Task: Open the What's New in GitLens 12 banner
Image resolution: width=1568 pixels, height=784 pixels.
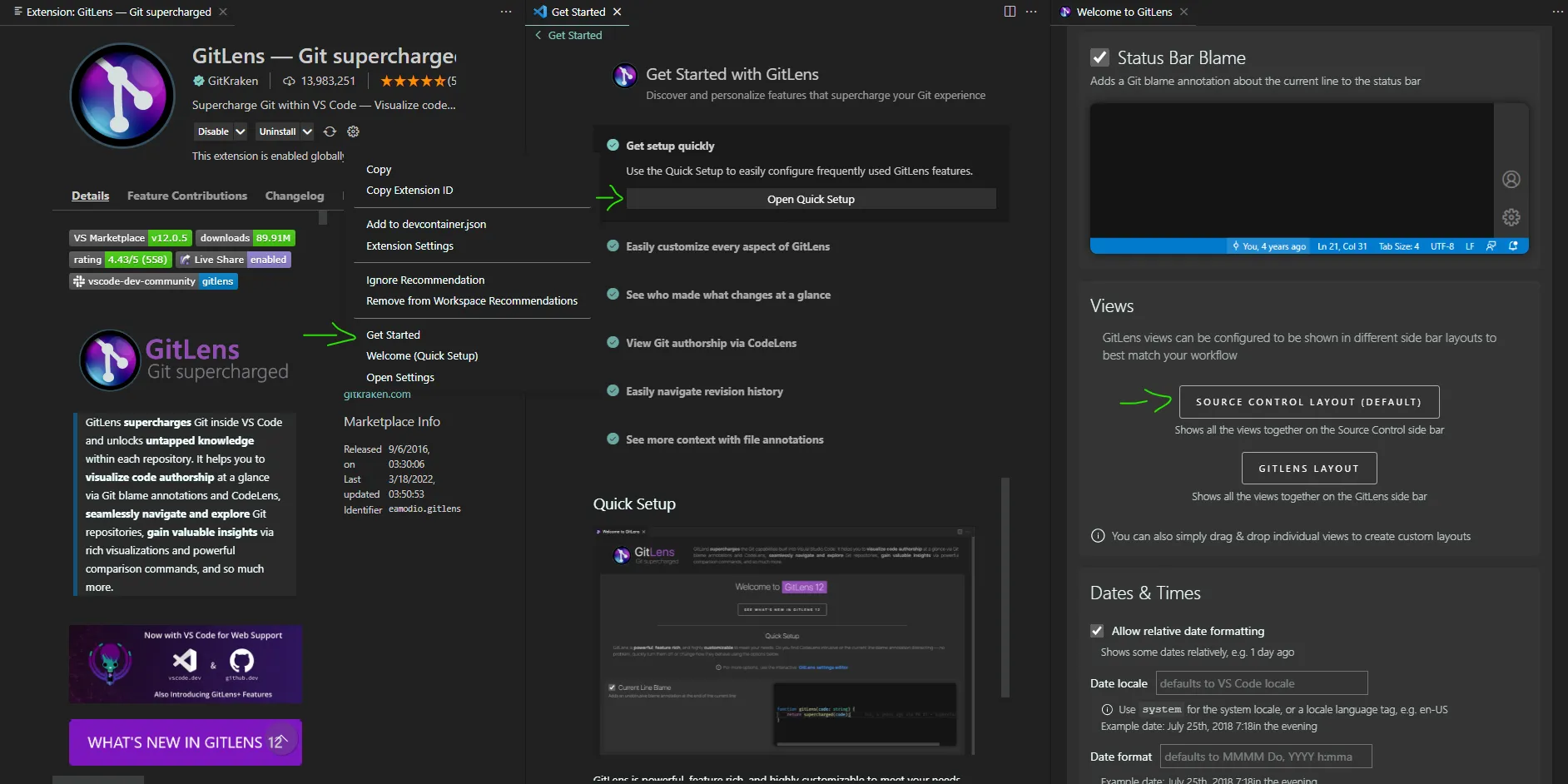Action: pos(186,742)
